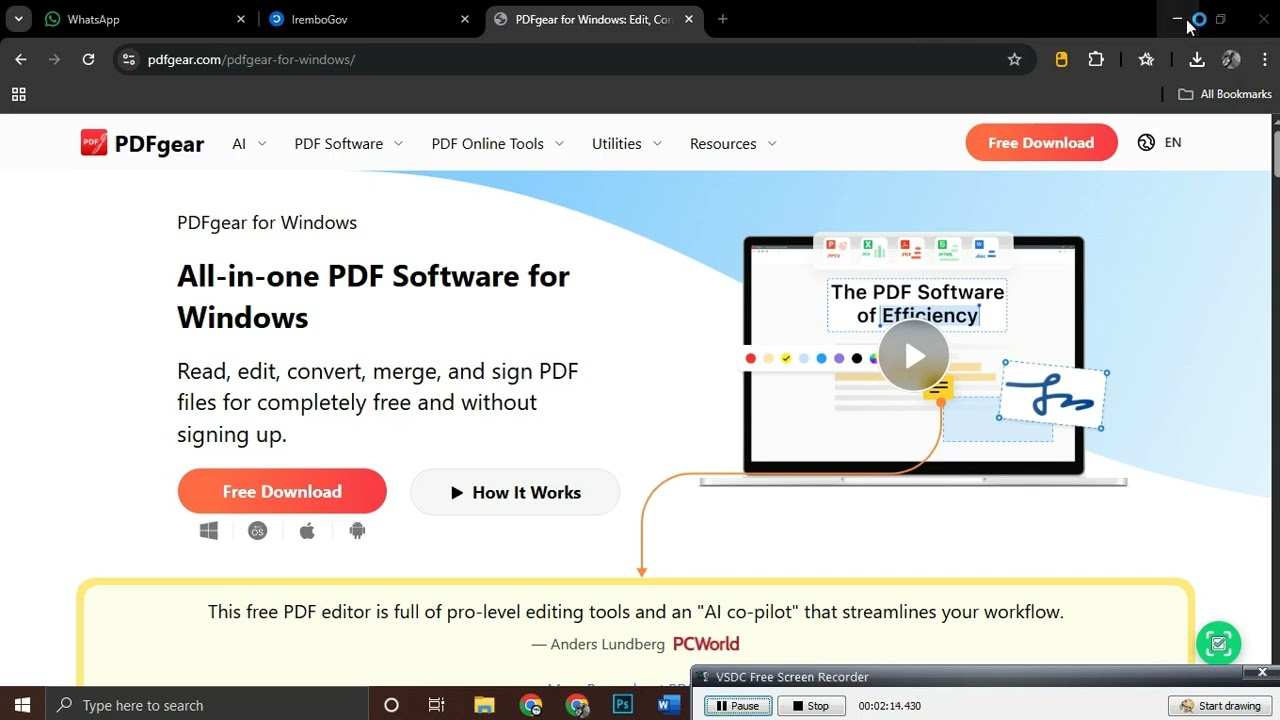Select the purple color in the demo palette
The width and height of the screenshot is (1280, 720).
[x=839, y=358]
